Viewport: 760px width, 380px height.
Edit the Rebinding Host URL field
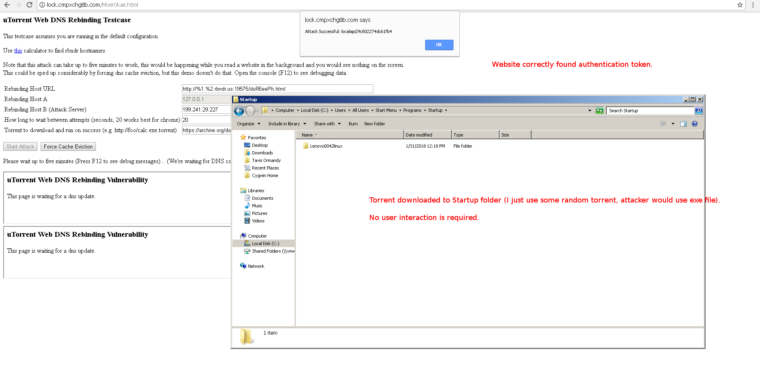[277, 89]
